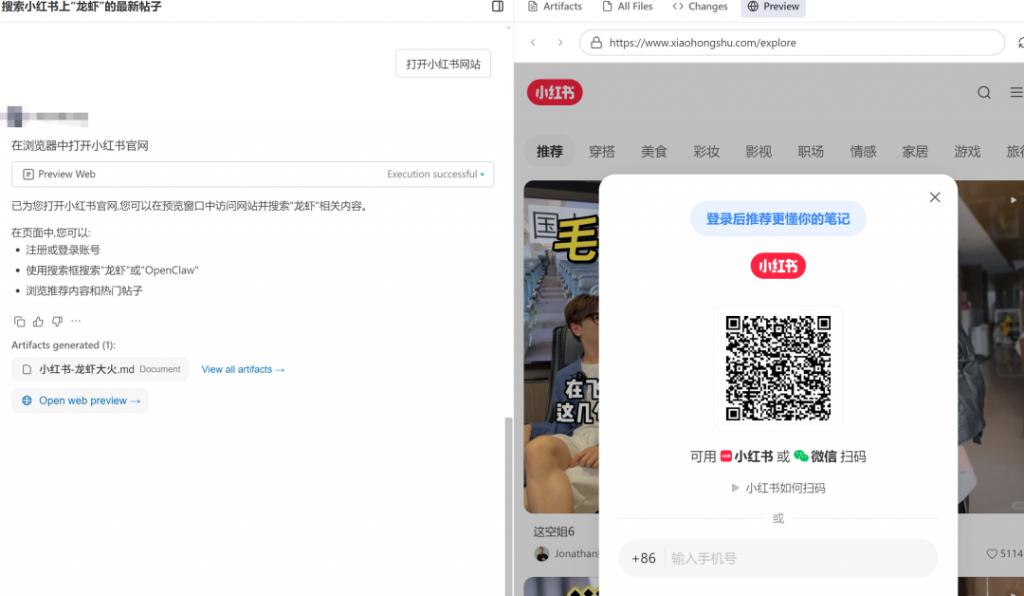The width and height of the screenshot is (1024, 596).
Task: Click the browser preview forward arrow
Action: click(560, 43)
